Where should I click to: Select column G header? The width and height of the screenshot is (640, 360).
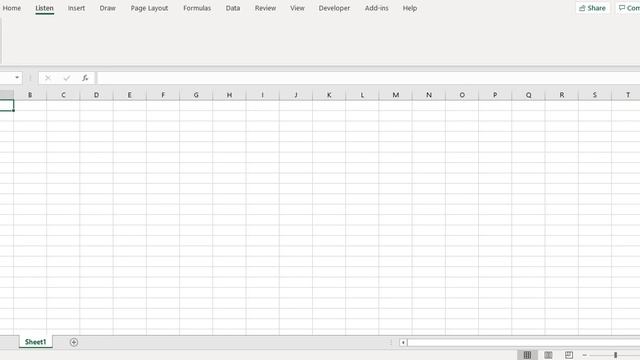point(196,95)
